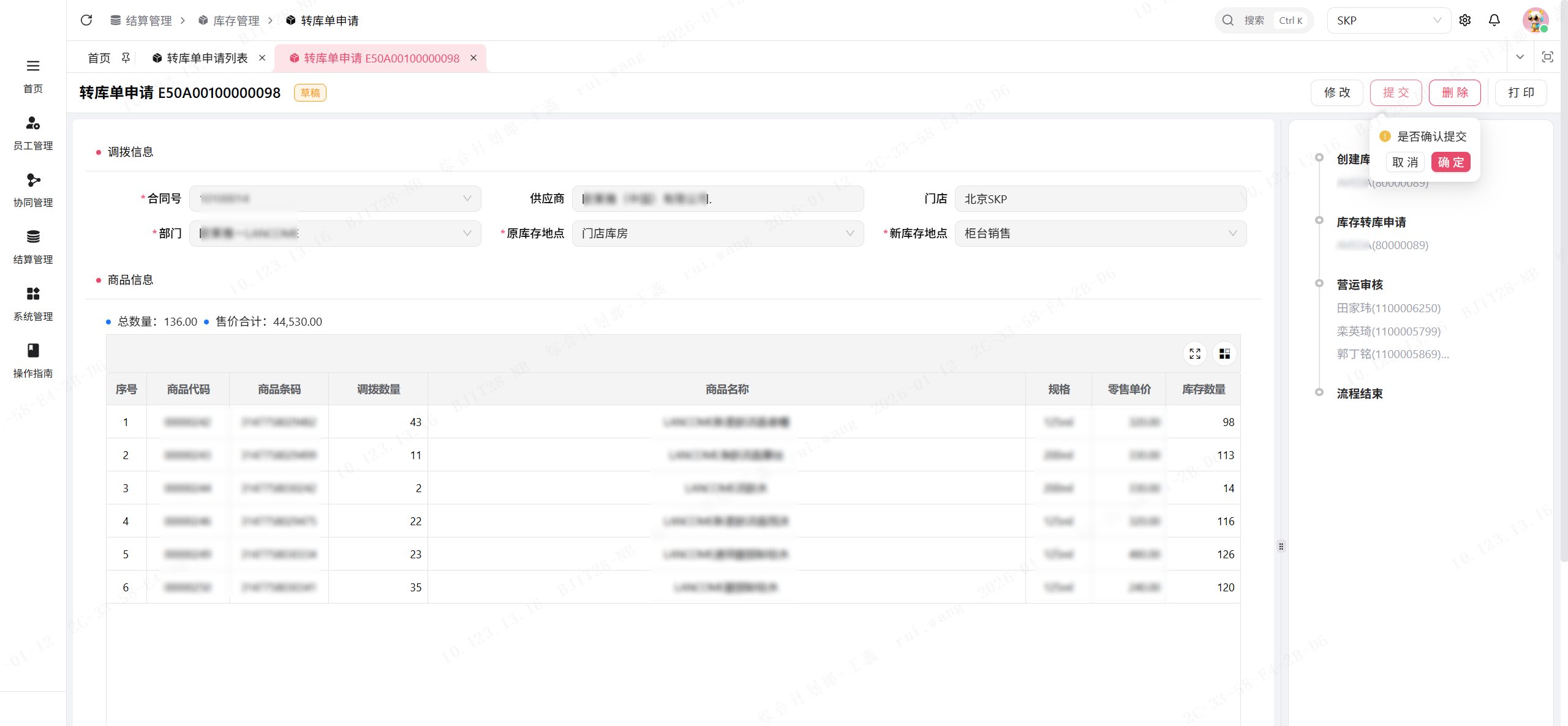1568x726 pixels.
Task: Open the settings gear icon
Action: coord(1465,20)
